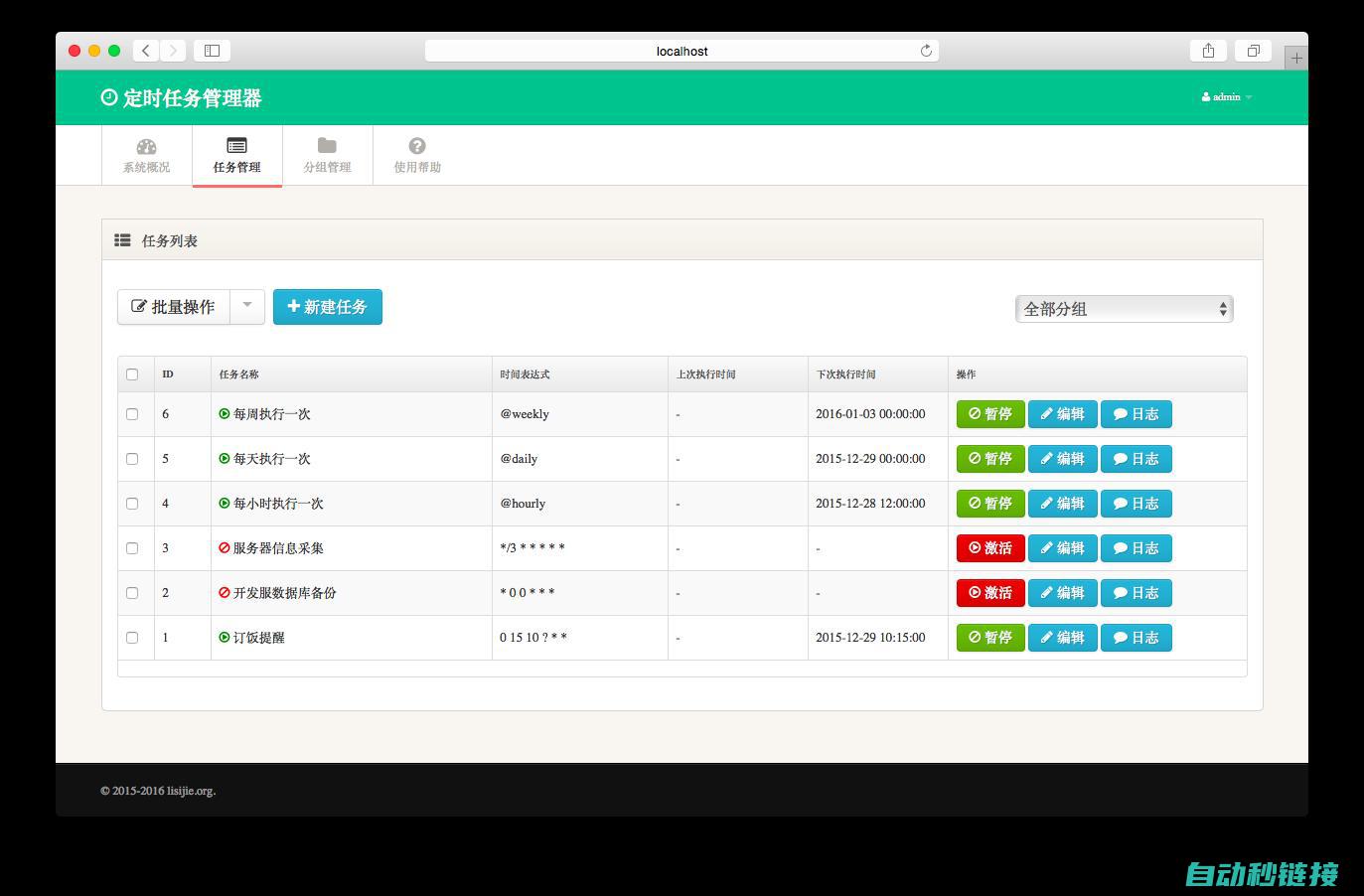Open the Safari share button

(x=1208, y=51)
